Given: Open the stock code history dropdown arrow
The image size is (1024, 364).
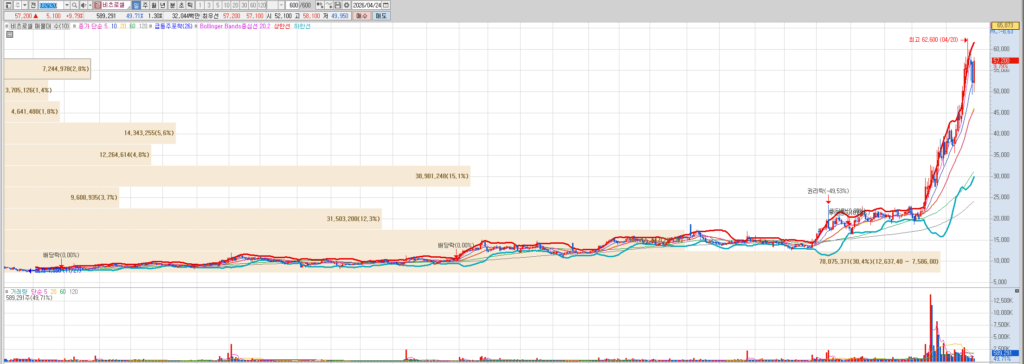Looking at the screenshot, I should 67,5.
